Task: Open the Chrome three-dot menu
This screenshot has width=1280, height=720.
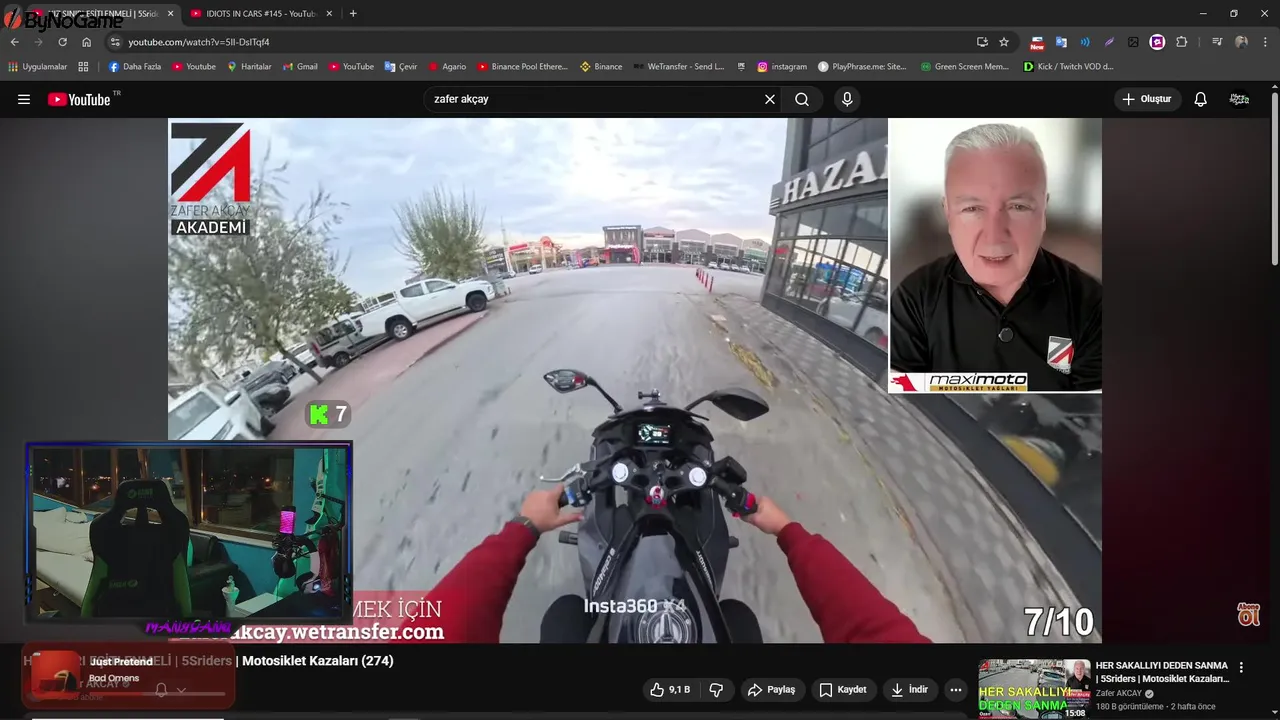Action: pos(1266,42)
